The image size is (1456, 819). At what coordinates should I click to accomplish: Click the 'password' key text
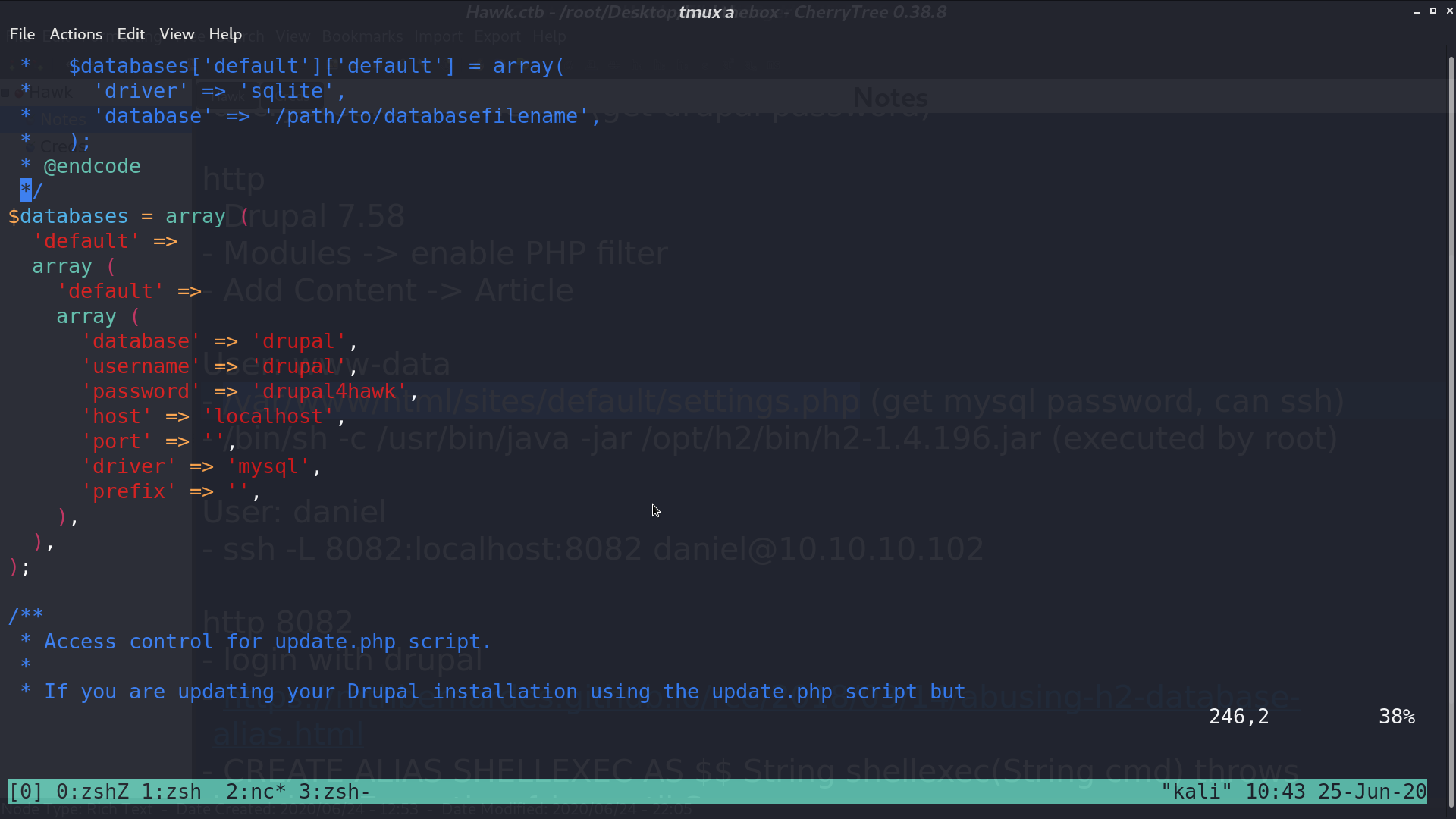[141, 391]
